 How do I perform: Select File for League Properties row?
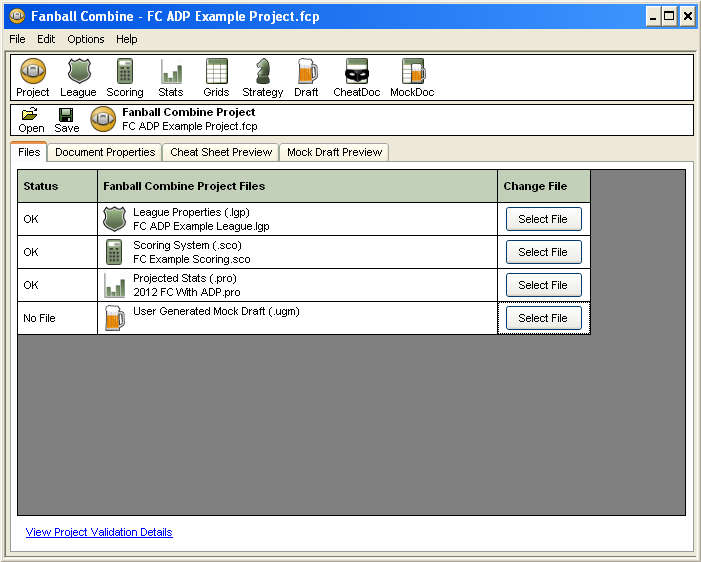[x=543, y=219]
